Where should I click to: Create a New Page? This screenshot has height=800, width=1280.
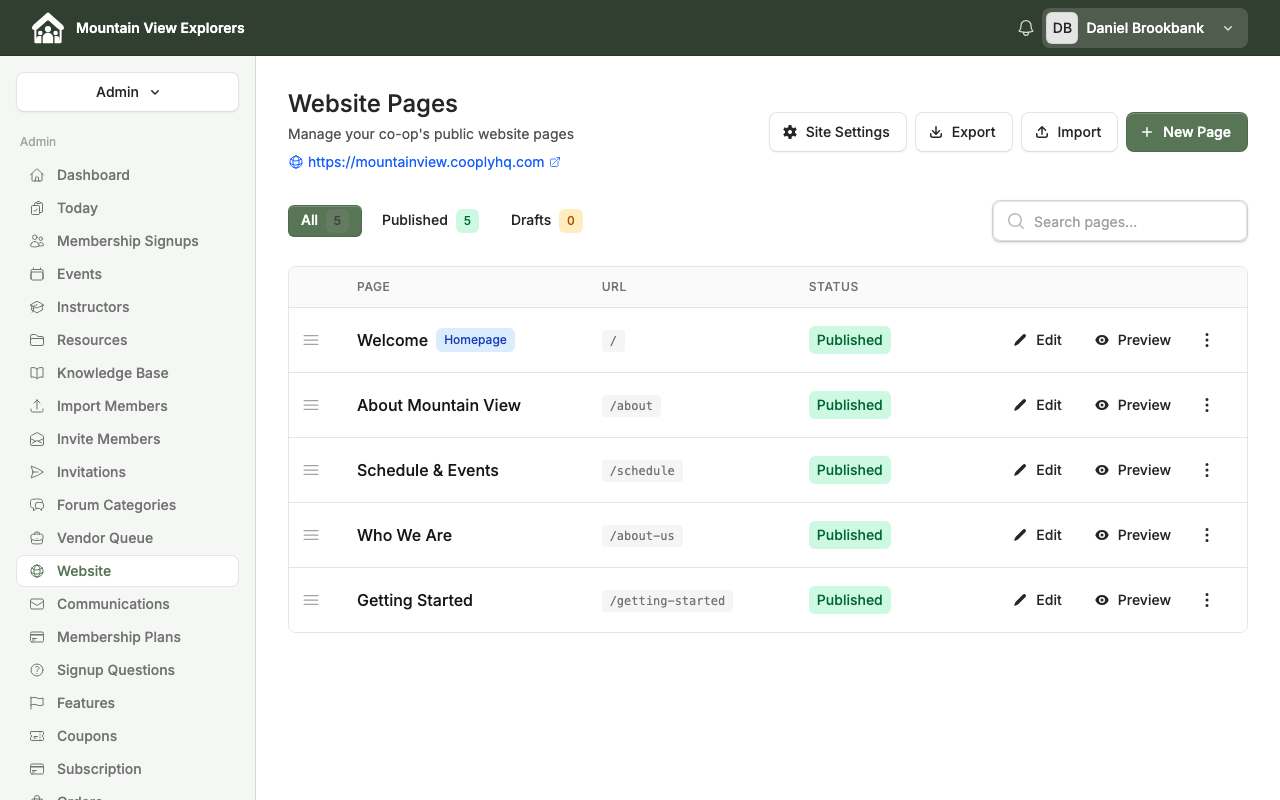tap(1186, 132)
